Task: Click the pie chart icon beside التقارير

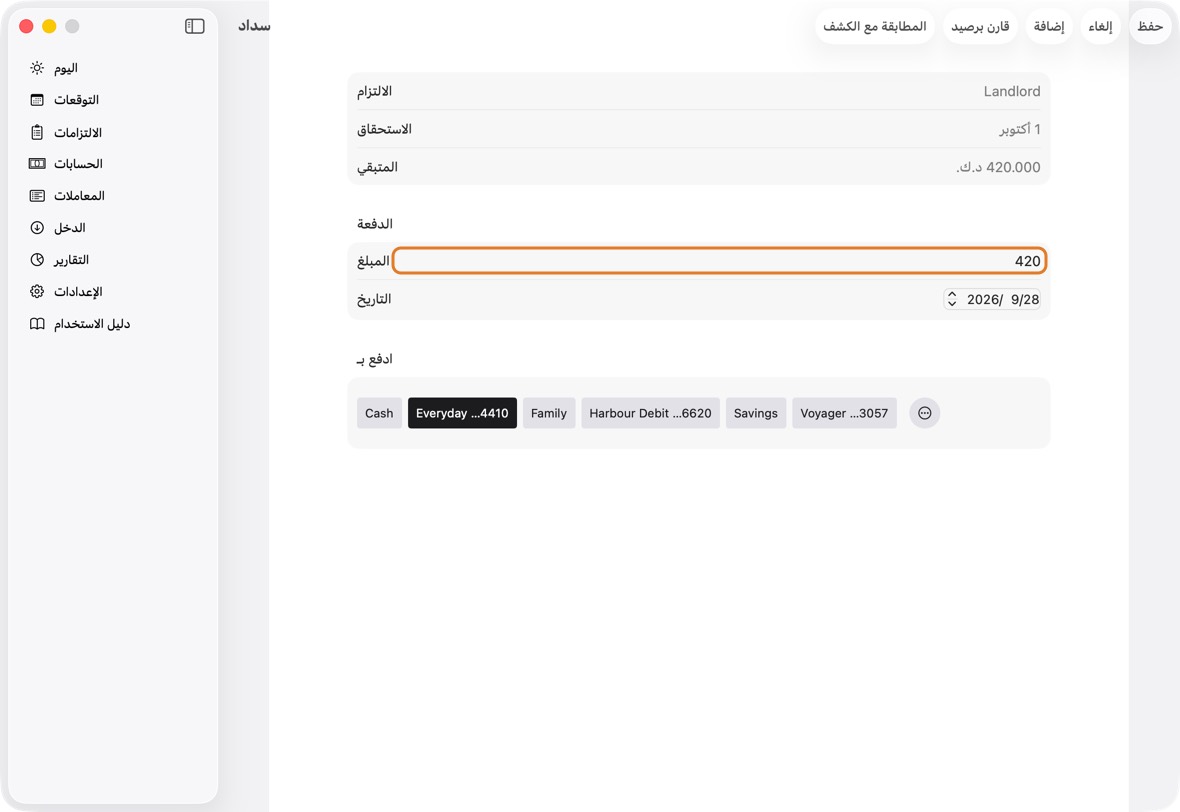Action: pos(37,260)
